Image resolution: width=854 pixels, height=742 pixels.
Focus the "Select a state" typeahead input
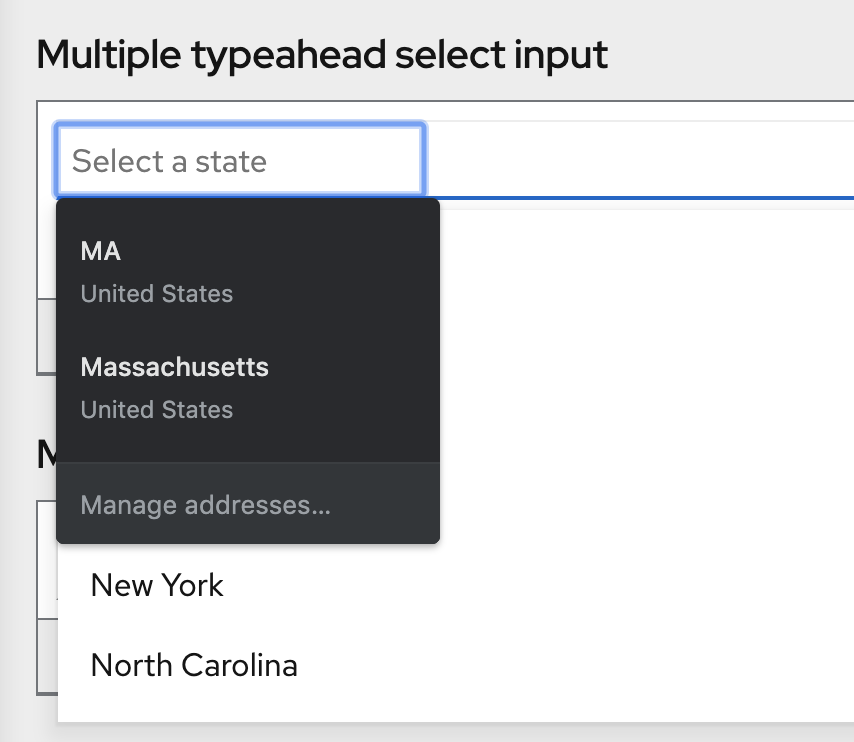click(x=240, y=161)
